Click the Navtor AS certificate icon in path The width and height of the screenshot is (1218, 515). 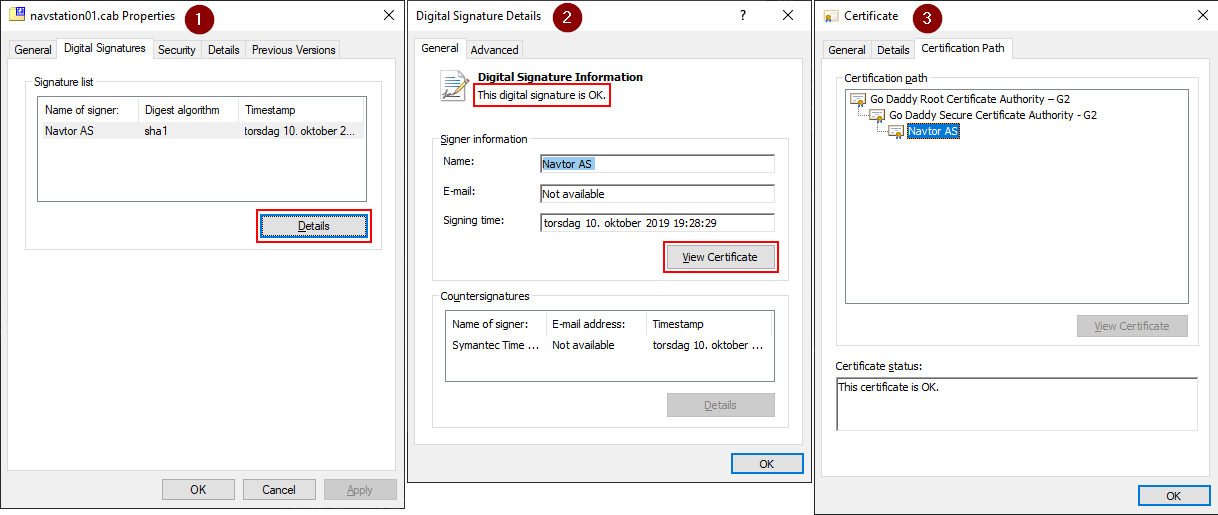coord(896,131)
